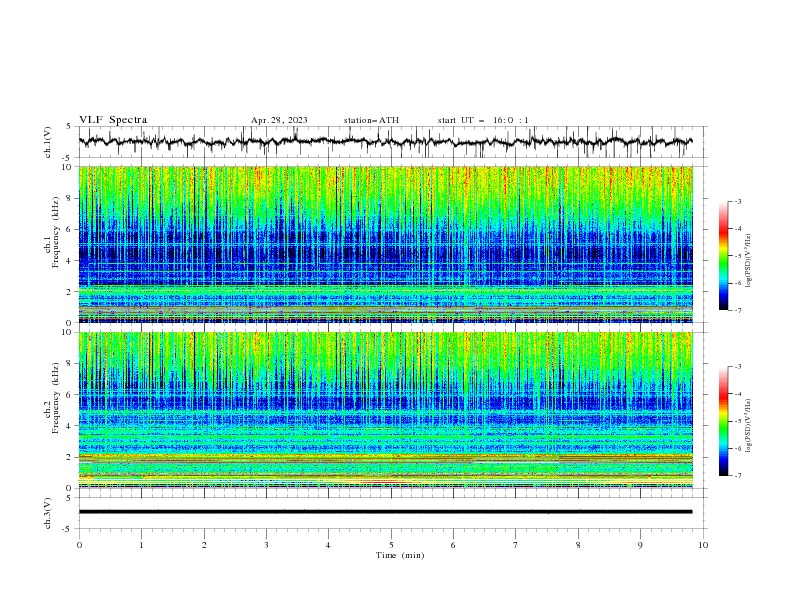This screenshot has height=612, width=792.
Task: Click time axis tick label "5"
Action: point(391,545)
